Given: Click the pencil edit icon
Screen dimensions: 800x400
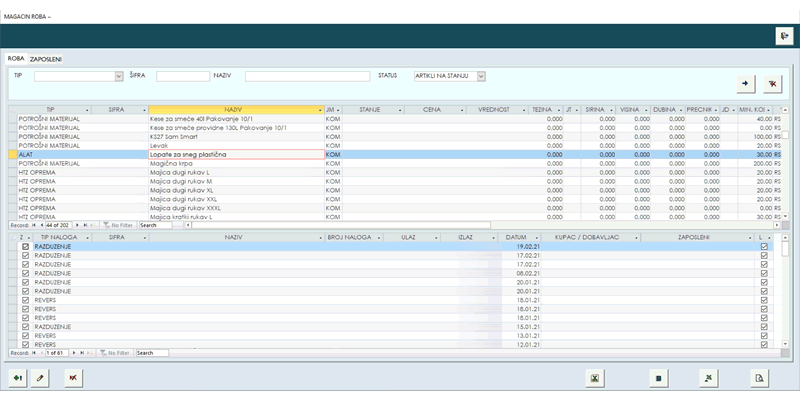Looking at the screenshot, I should [40, 378].
